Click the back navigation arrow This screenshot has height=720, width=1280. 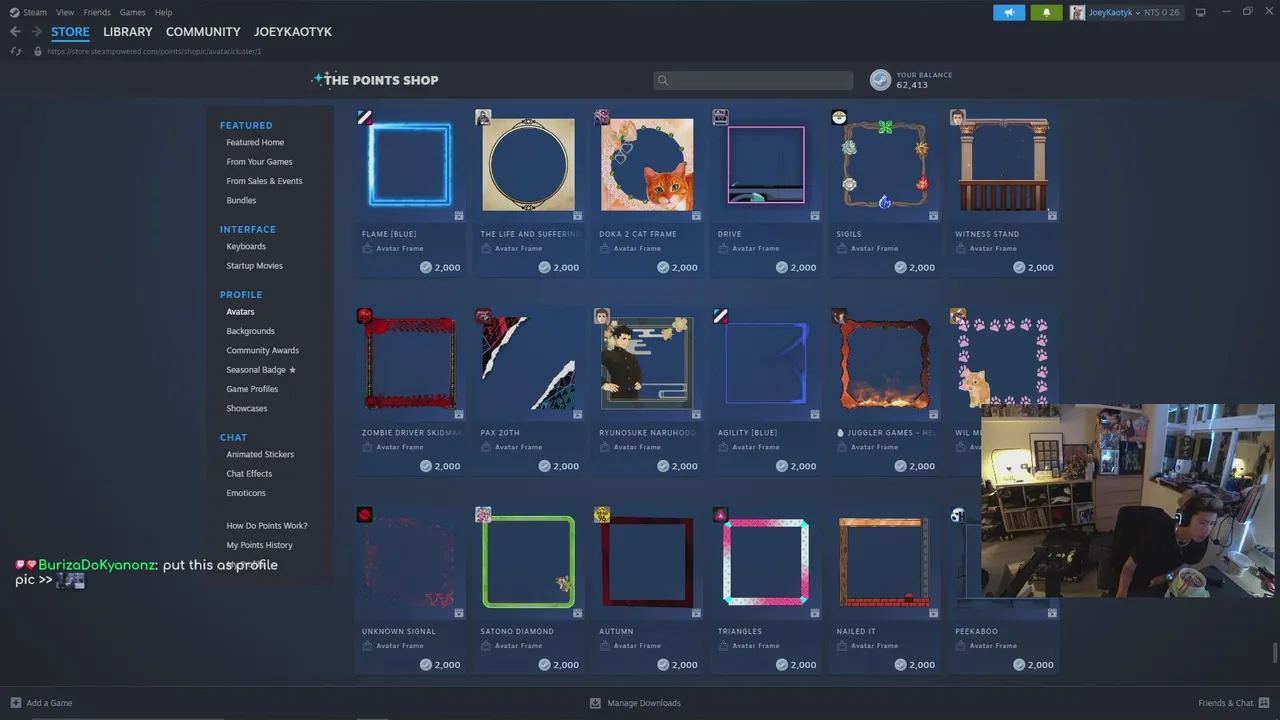(x=15, y=32)
